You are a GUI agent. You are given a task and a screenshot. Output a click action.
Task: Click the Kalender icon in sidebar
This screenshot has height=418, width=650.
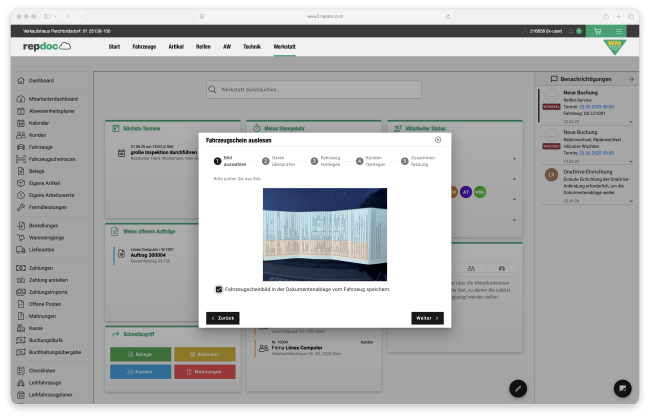(22, 123)
